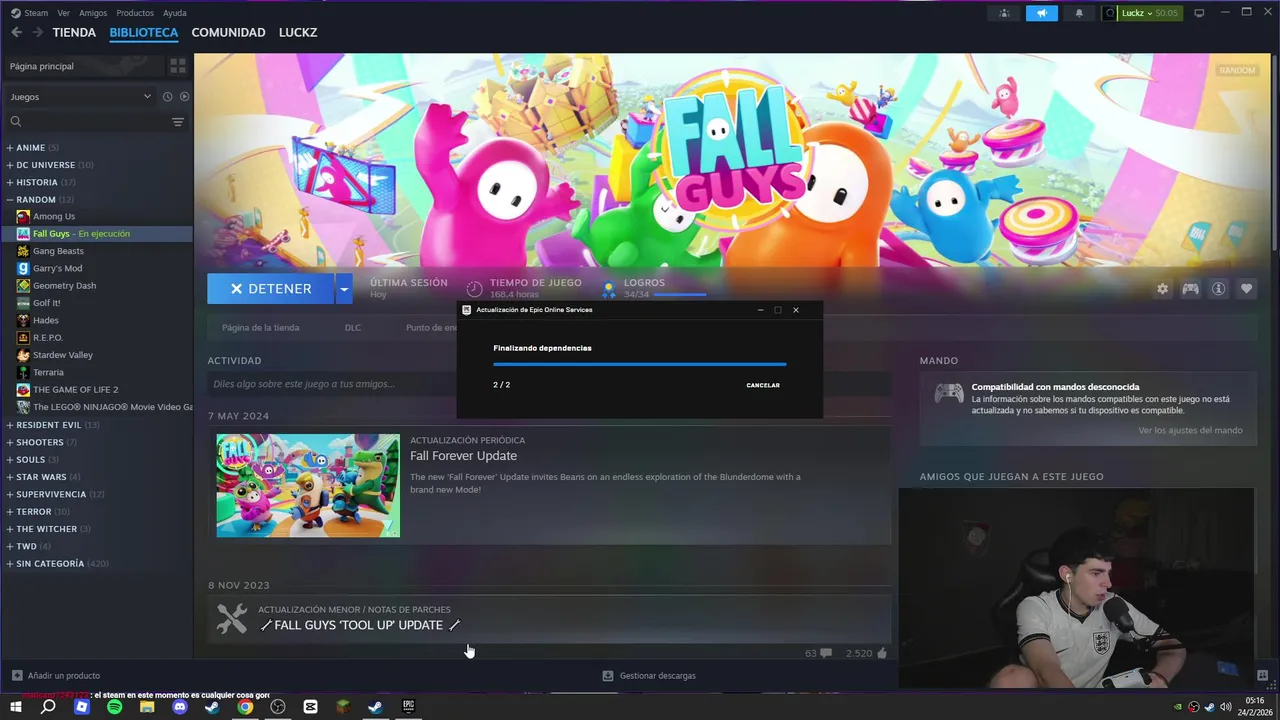The width and height of the screenshot is (1280, 720).
Task: Go back with the navigation arrow
Action: [16, 33]
